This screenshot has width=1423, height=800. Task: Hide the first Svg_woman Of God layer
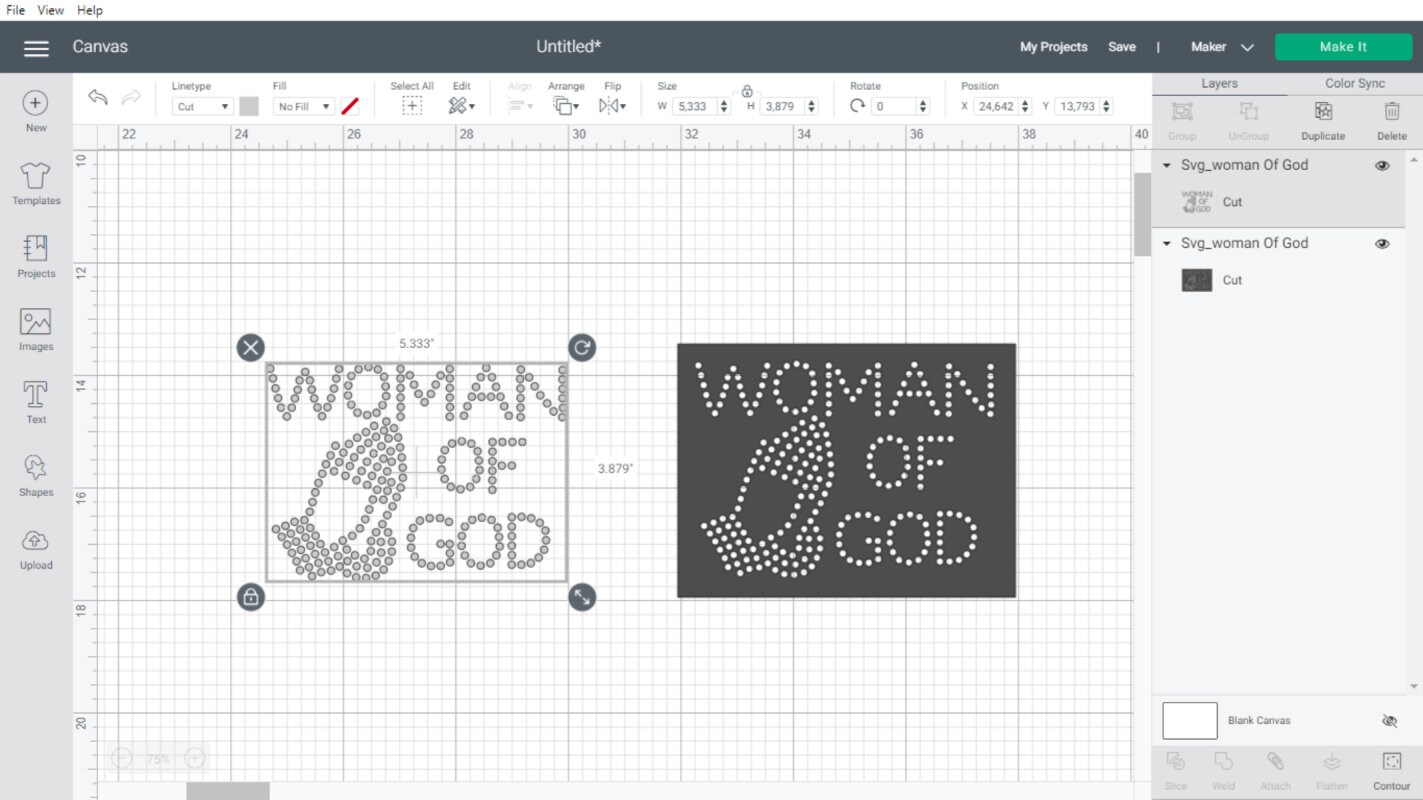(1382, 165)
